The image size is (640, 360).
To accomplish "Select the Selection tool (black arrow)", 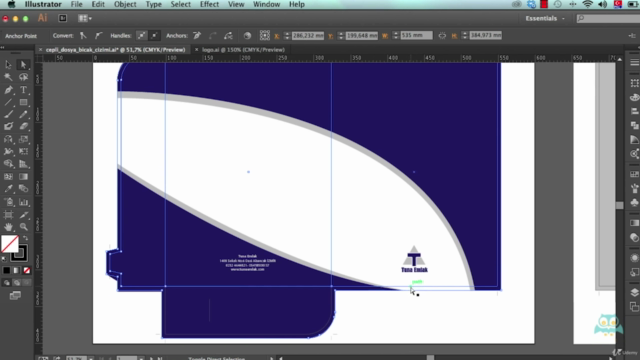I will tap(8, 64).
